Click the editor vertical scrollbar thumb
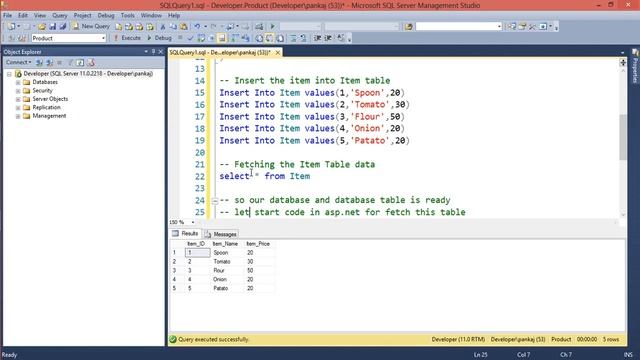 (622, 138)
